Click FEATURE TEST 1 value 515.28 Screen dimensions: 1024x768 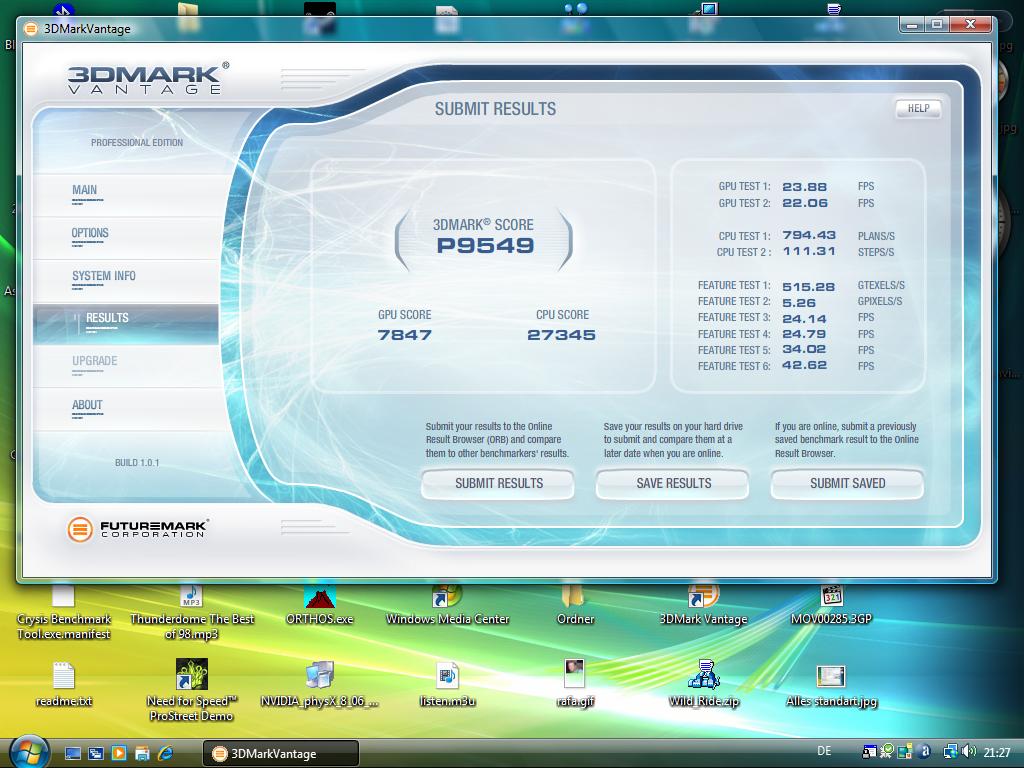(x=808, y=287)
